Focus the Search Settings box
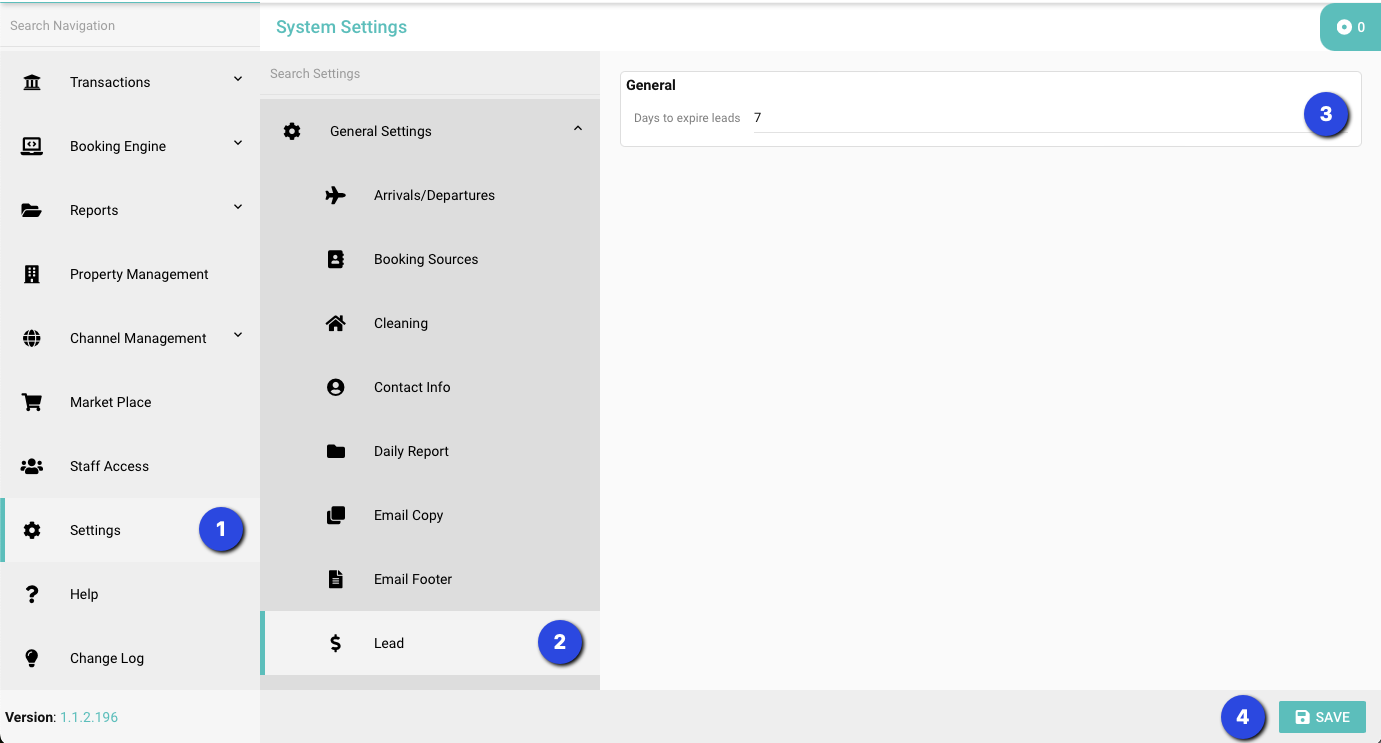 [x=430, y=74]
